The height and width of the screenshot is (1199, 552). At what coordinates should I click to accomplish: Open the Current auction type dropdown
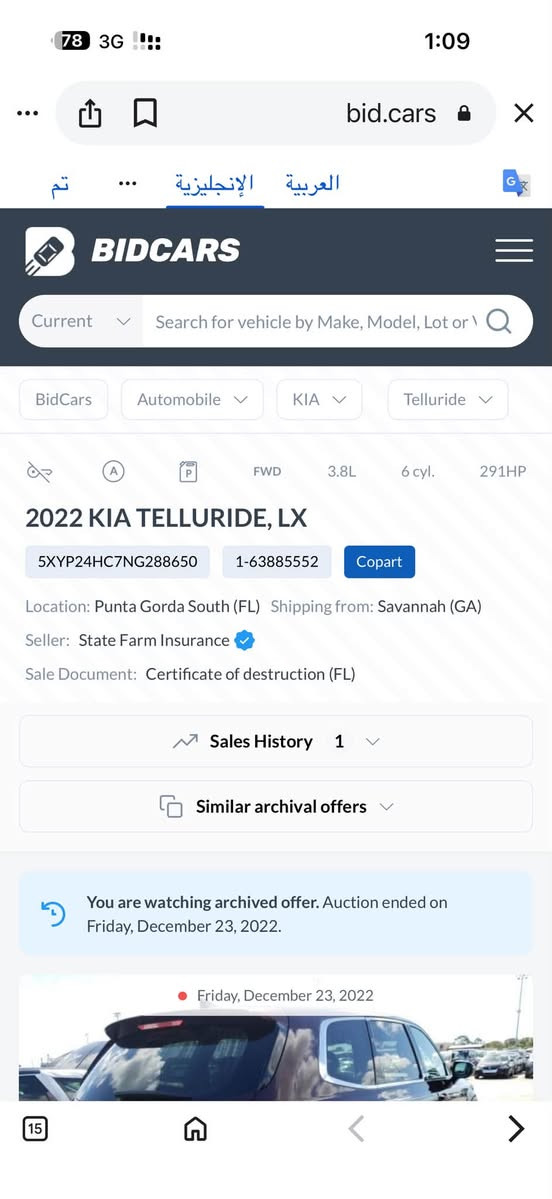[80, 321]
